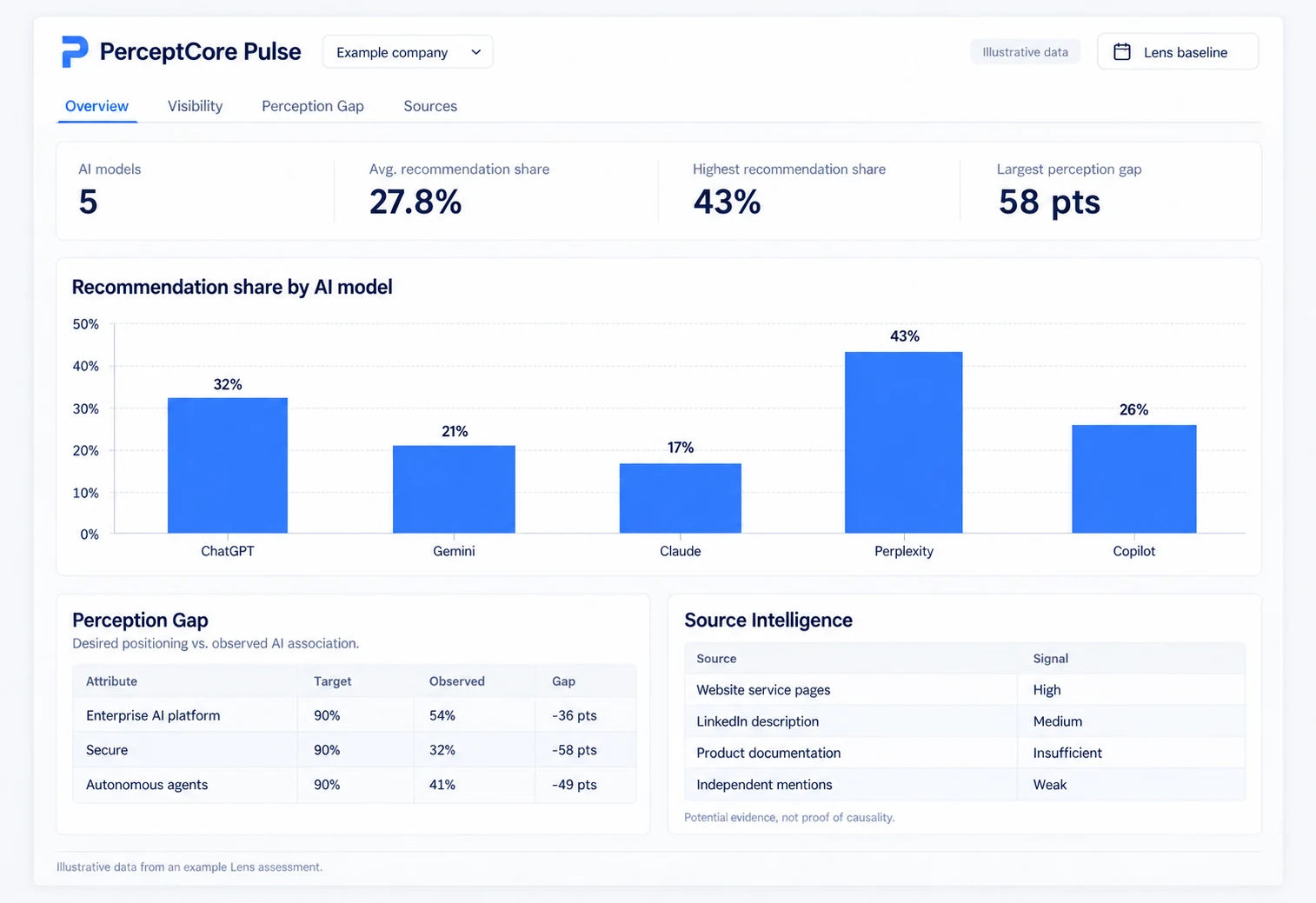Click the Gemini bar in the chart
This screenshot has height=903, width=1316.
[454, 489]
